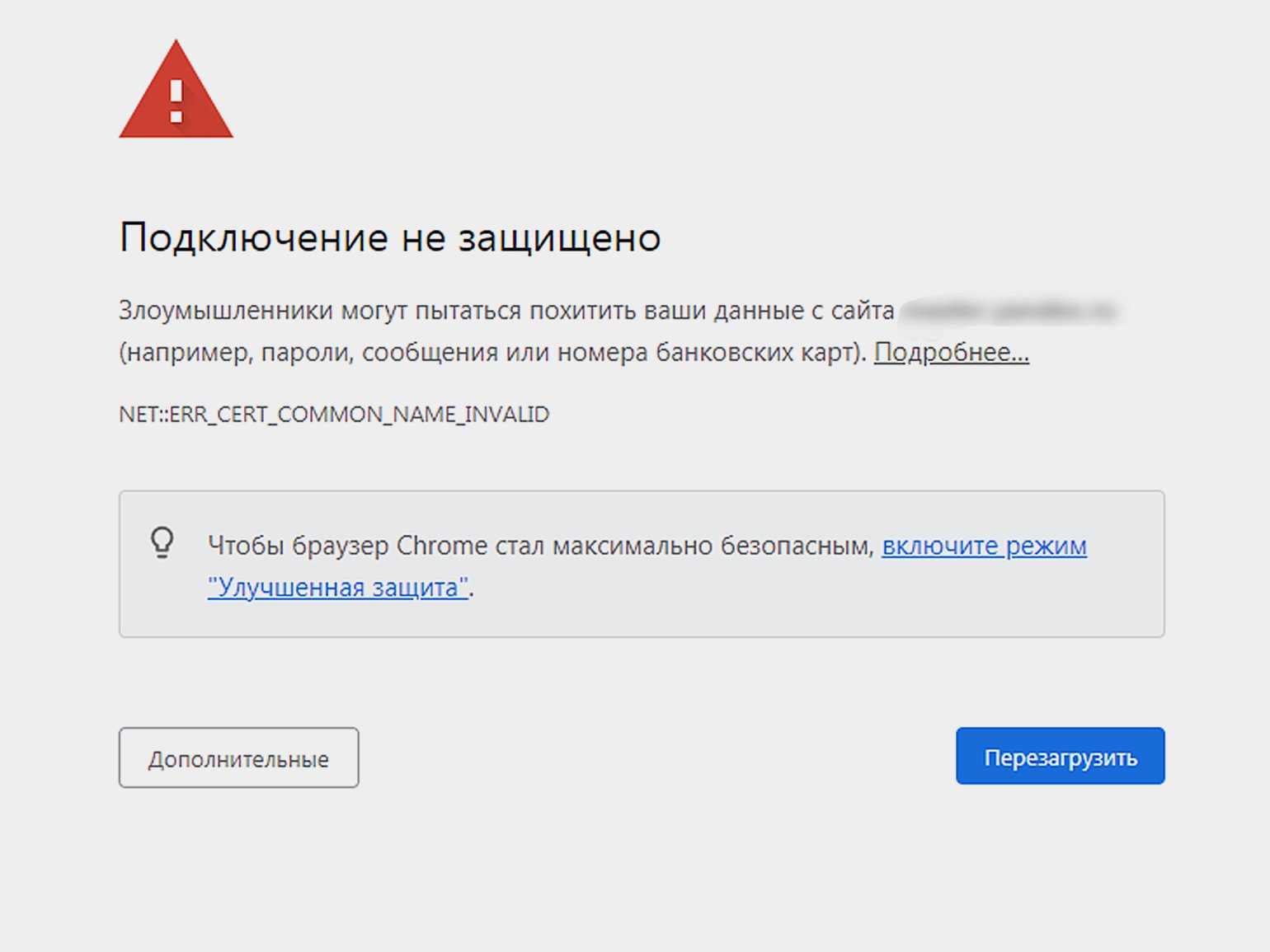Click the blurred site address
The image size is (1270, 952).
coord(1009,312)
